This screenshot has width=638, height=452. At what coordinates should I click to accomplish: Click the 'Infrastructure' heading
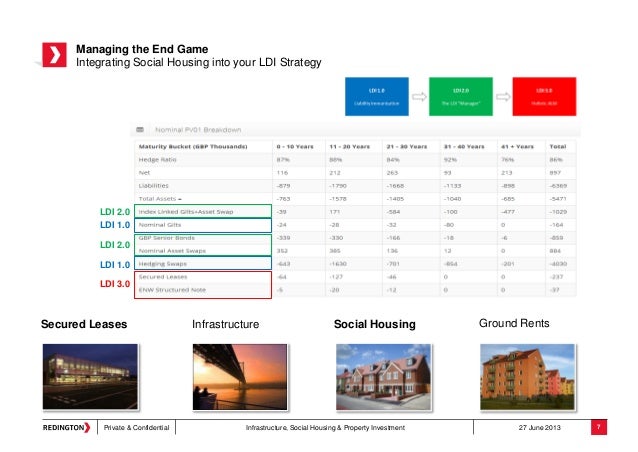tap(225, 324)
